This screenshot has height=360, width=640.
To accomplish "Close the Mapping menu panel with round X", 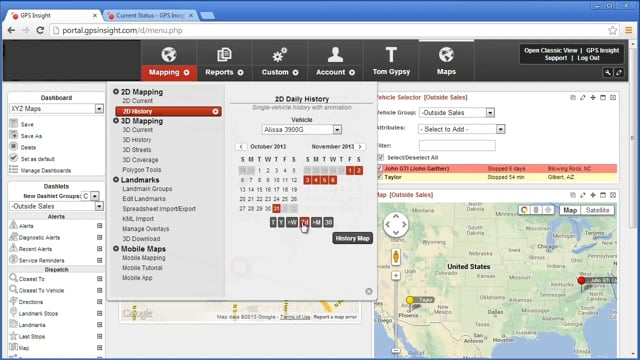I will pyautogui.click(x=369, y=291).
